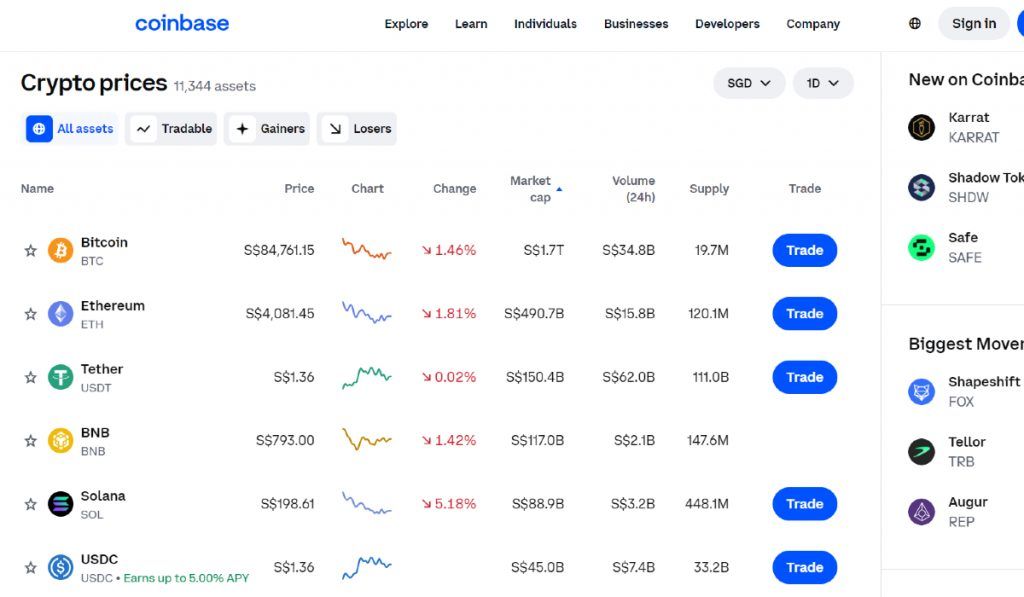This screenshot has height=597, width=1024.
Task: Select the Gainers filter tab
Action: 267,129
